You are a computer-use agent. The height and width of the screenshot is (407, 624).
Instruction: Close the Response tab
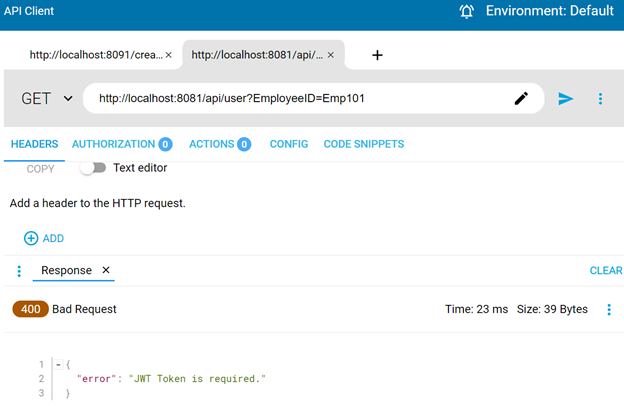coord(106,271)
